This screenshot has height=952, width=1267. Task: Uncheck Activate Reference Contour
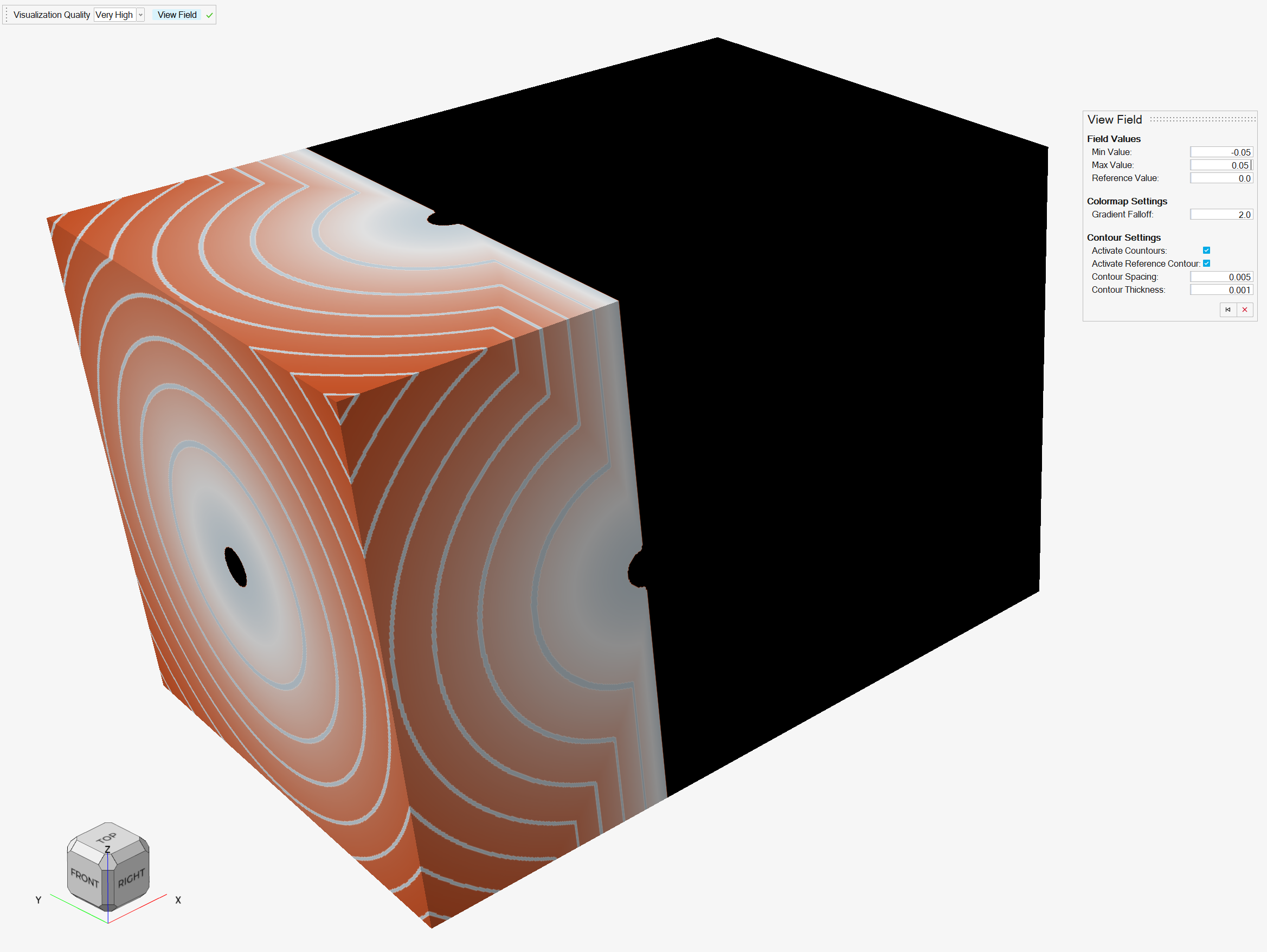pos(1206,263)
